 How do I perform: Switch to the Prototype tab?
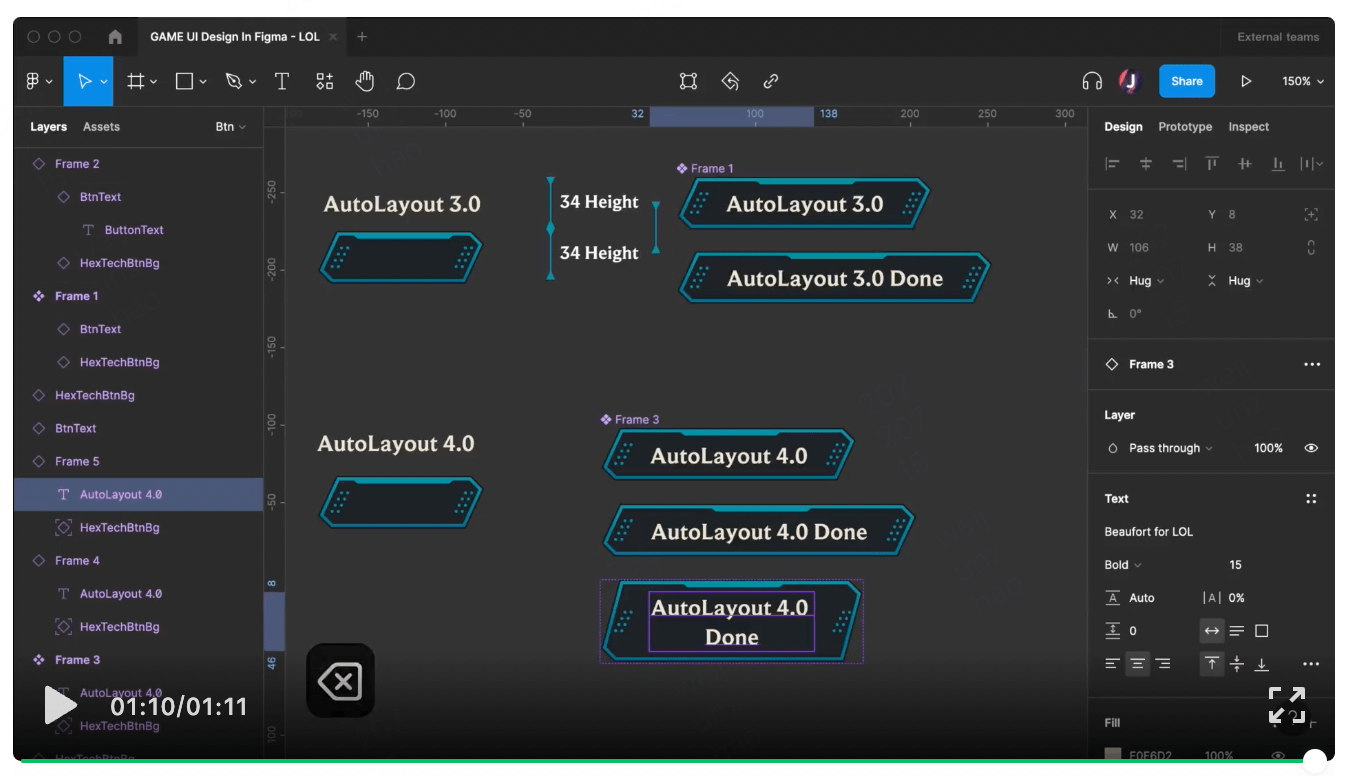click(1185, 127)
